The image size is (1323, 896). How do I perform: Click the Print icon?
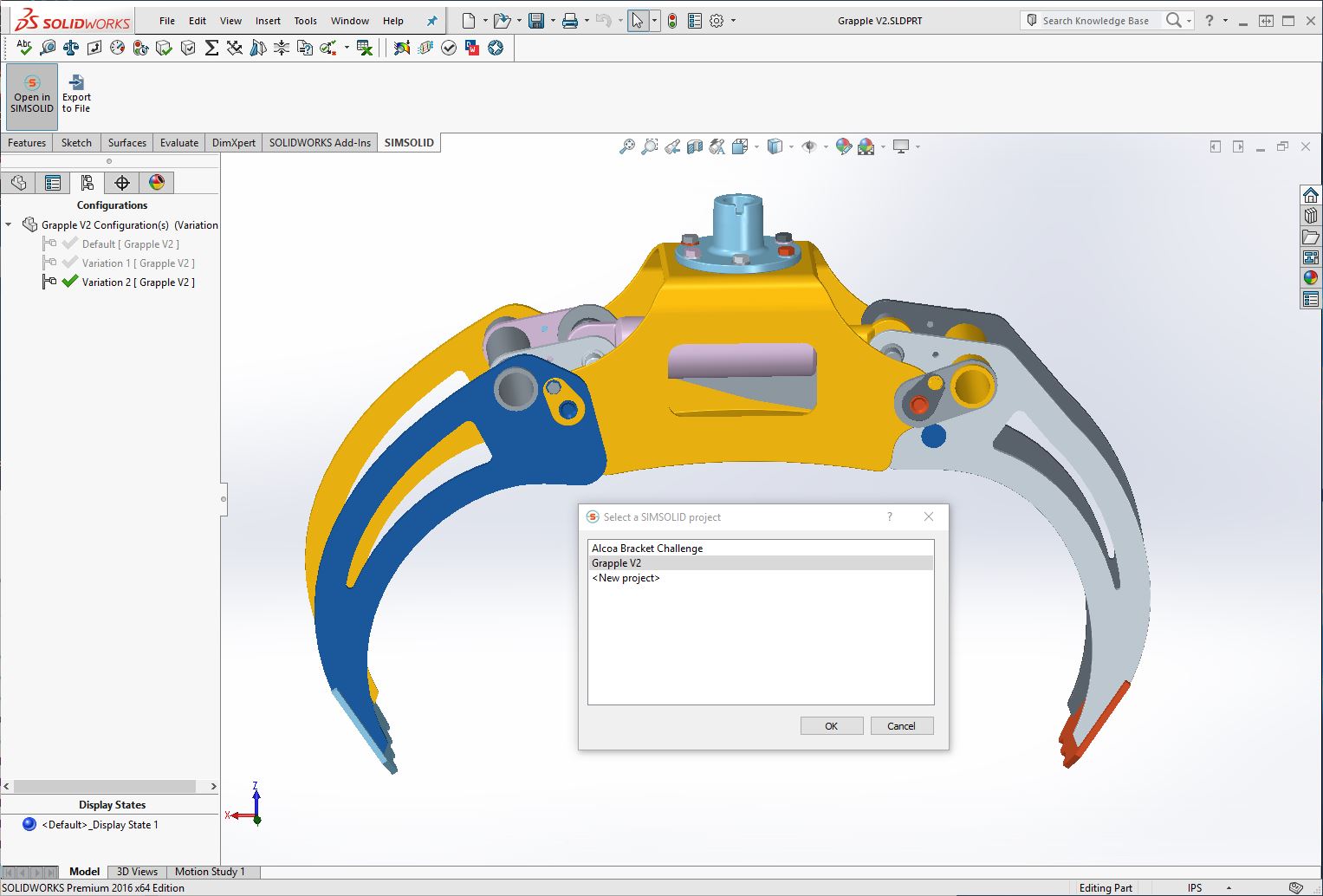[x=570, y=21]
